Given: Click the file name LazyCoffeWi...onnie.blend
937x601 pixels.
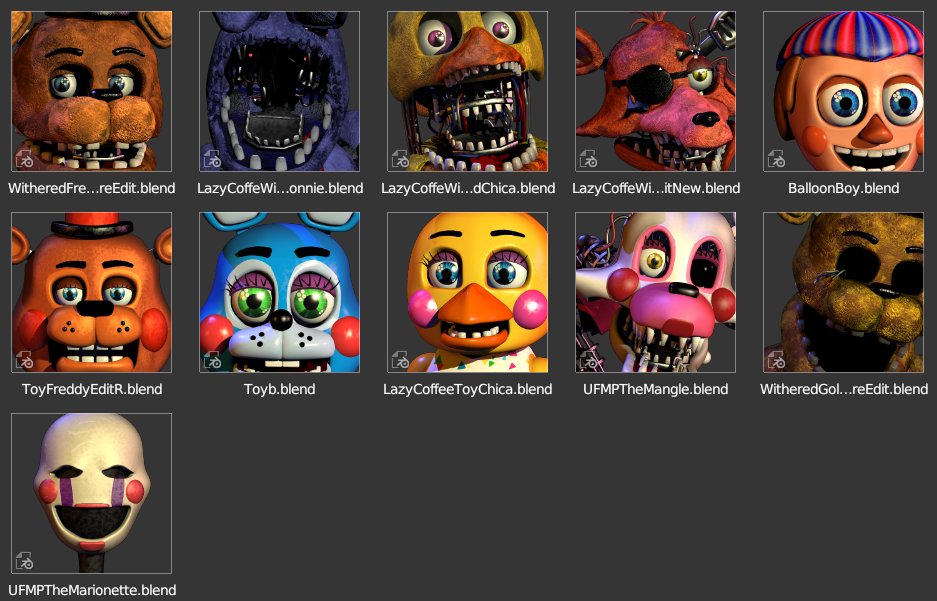Looking at the screenshot, I should [x=280, y=188].
